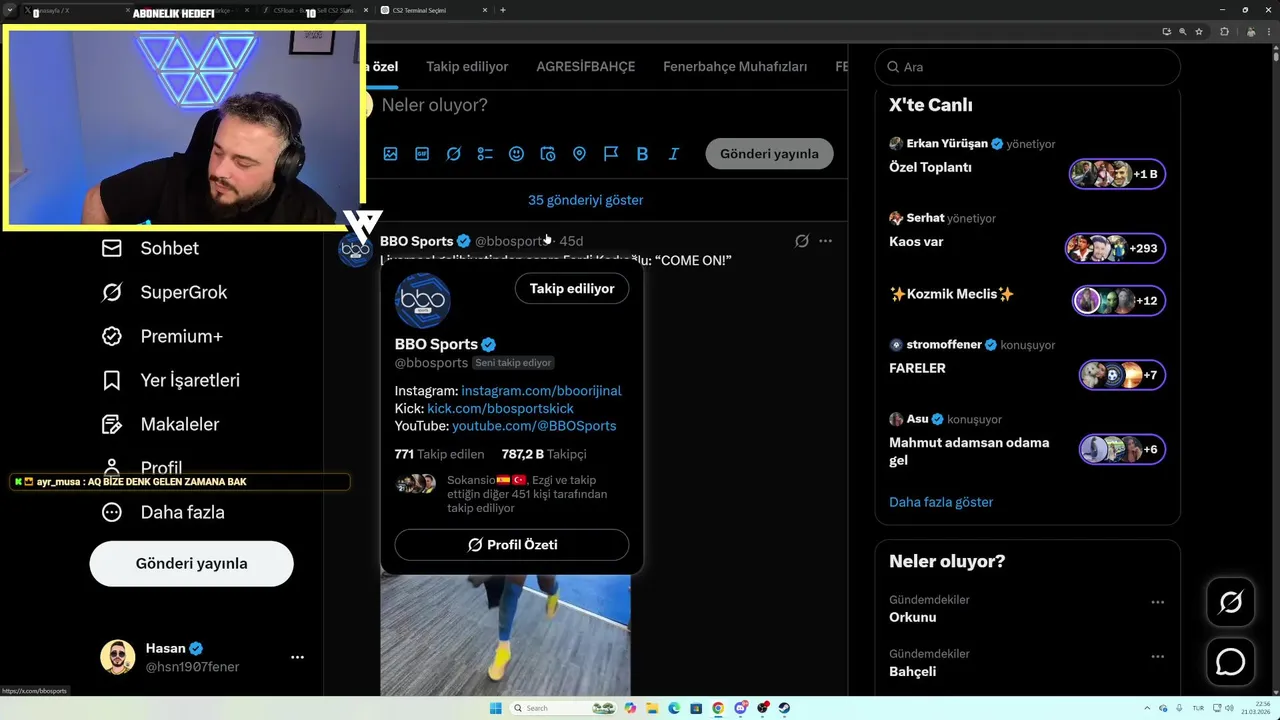Open a new browser tab
Image resolution: width=1280 pixels, height=720 pixels.
tap(502, 10)
